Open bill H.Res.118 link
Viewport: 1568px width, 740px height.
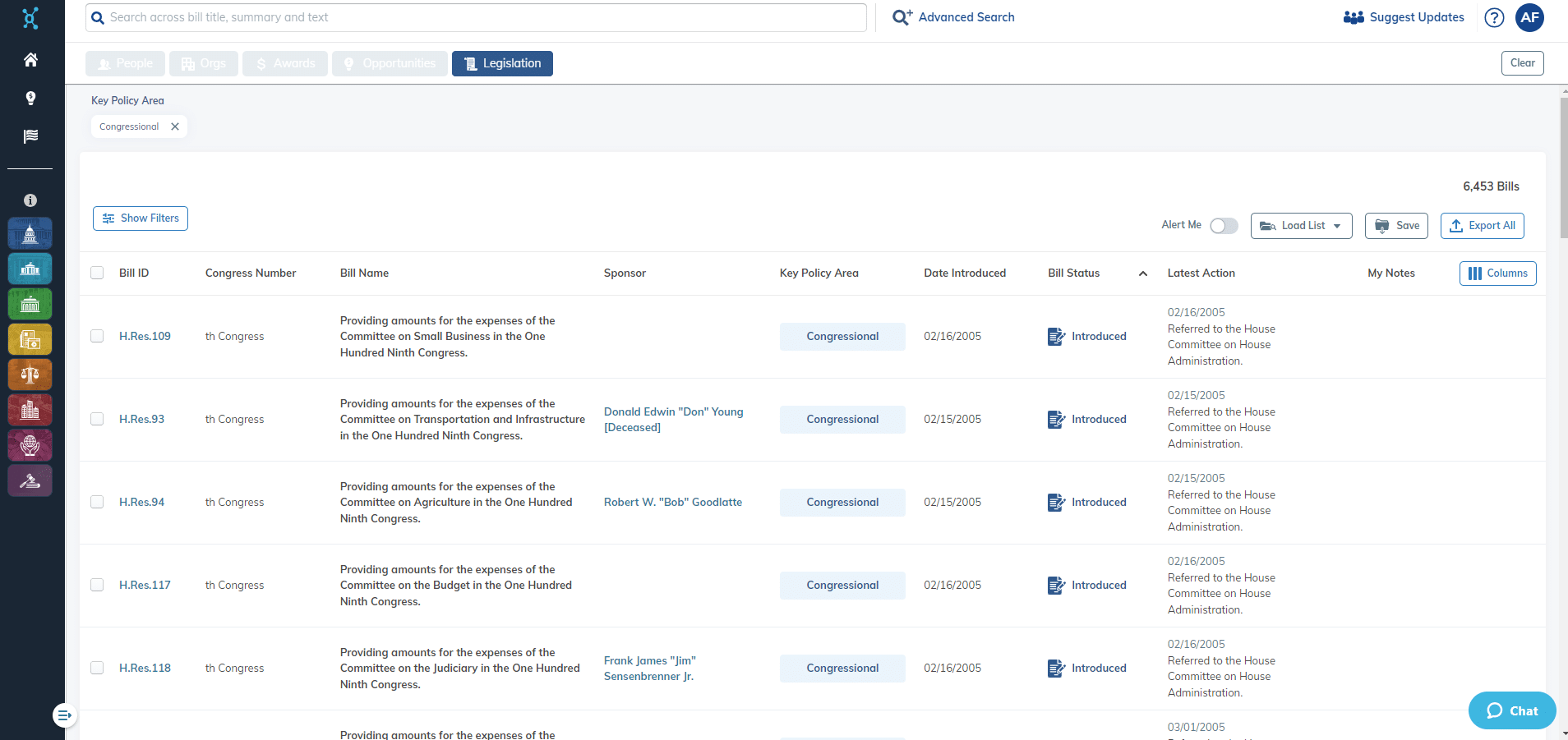pos(145,668)
